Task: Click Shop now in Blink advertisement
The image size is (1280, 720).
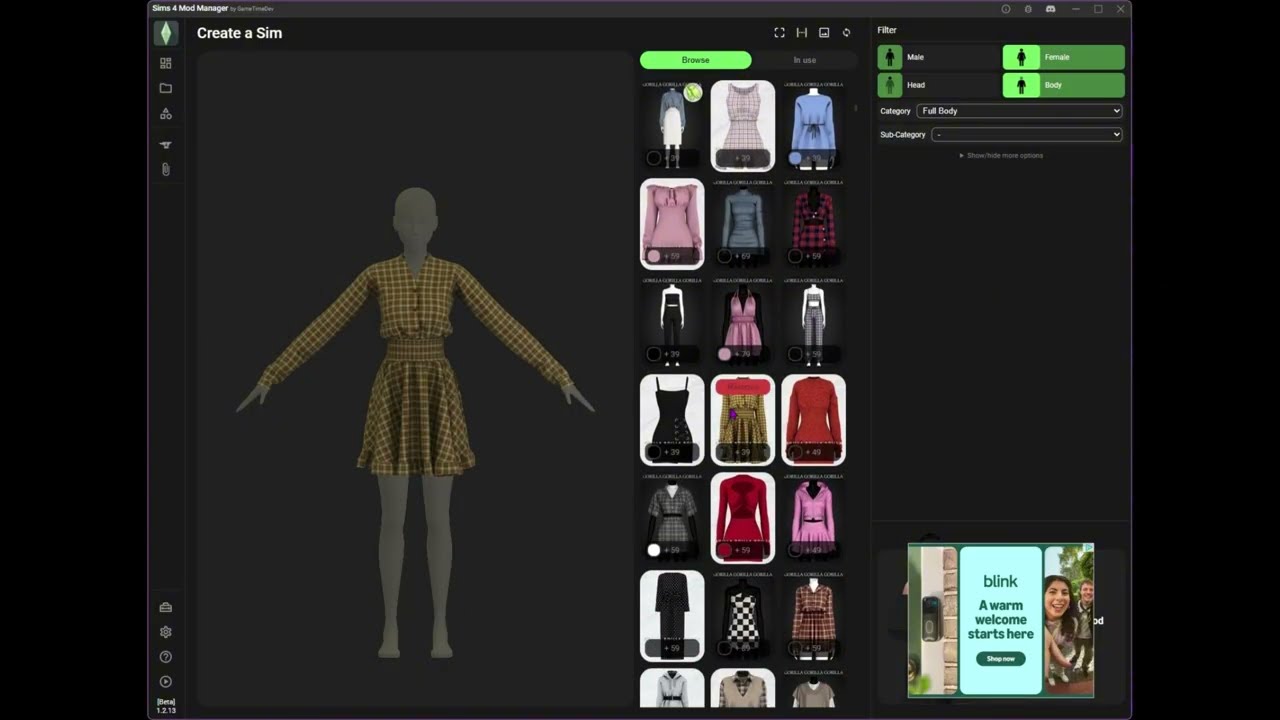Action: click(1001, 659)
